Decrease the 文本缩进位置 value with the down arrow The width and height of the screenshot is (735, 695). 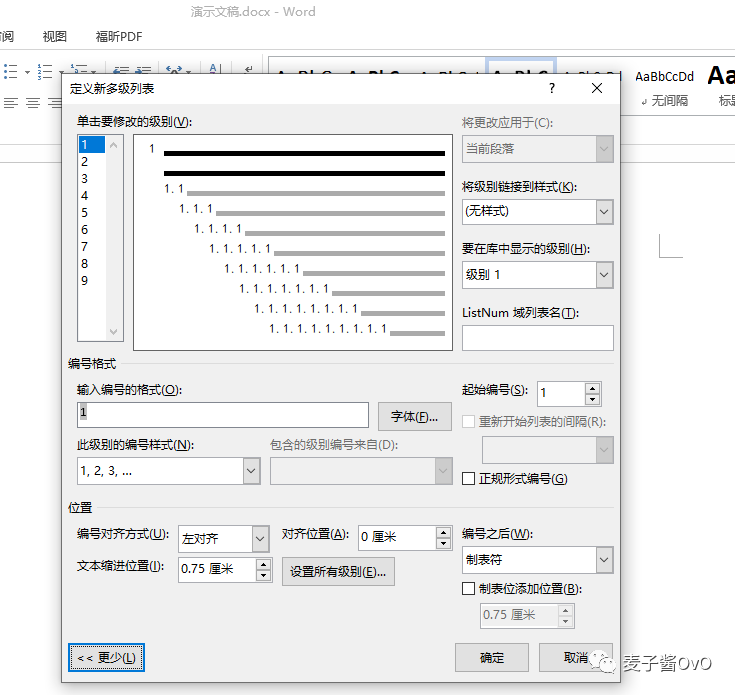(263, 575)
